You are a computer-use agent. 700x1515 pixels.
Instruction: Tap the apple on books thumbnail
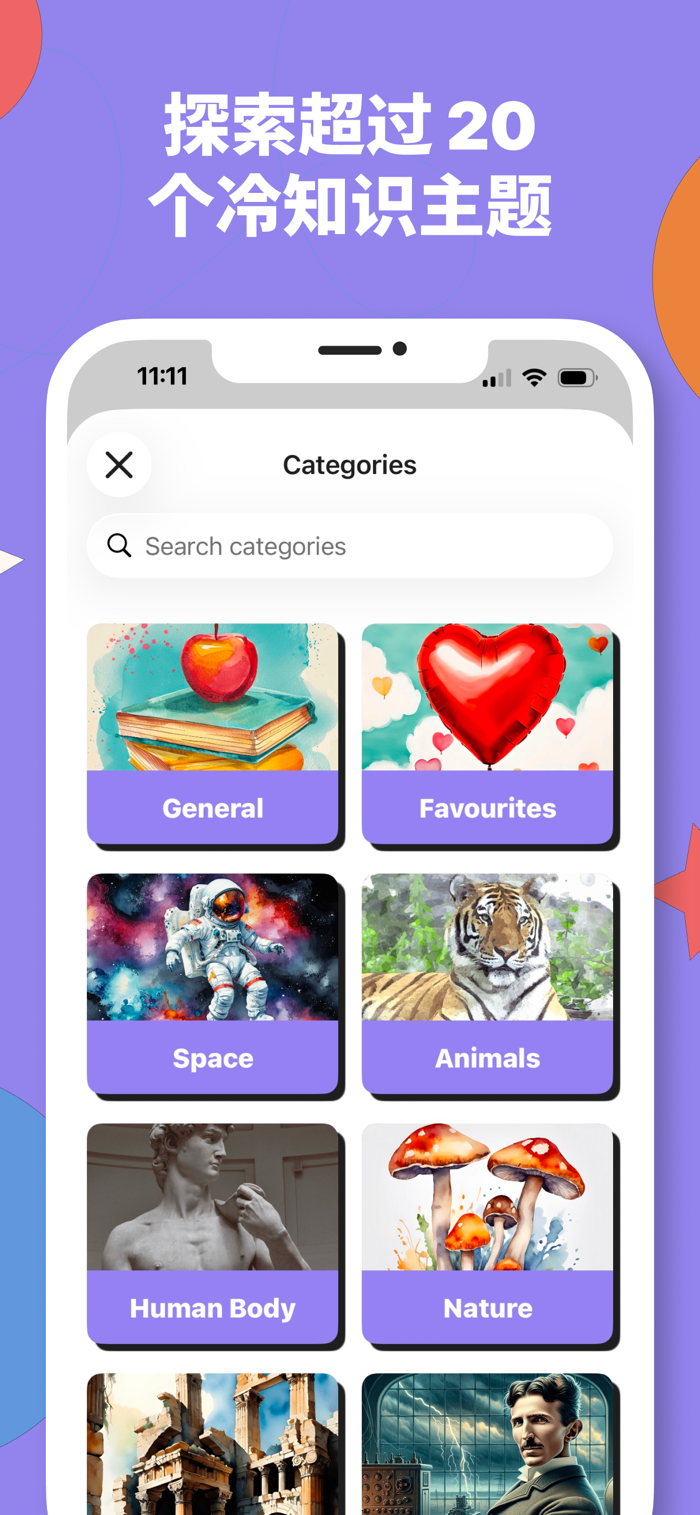tap(213, 697)
